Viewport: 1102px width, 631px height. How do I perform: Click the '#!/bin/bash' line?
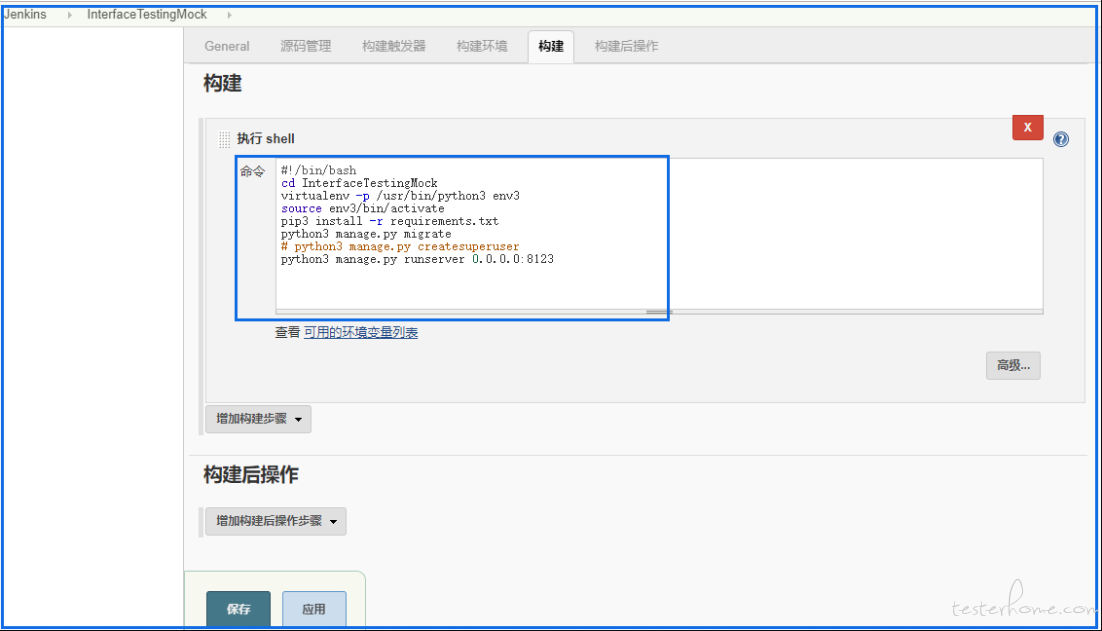[x=318, y=170]
